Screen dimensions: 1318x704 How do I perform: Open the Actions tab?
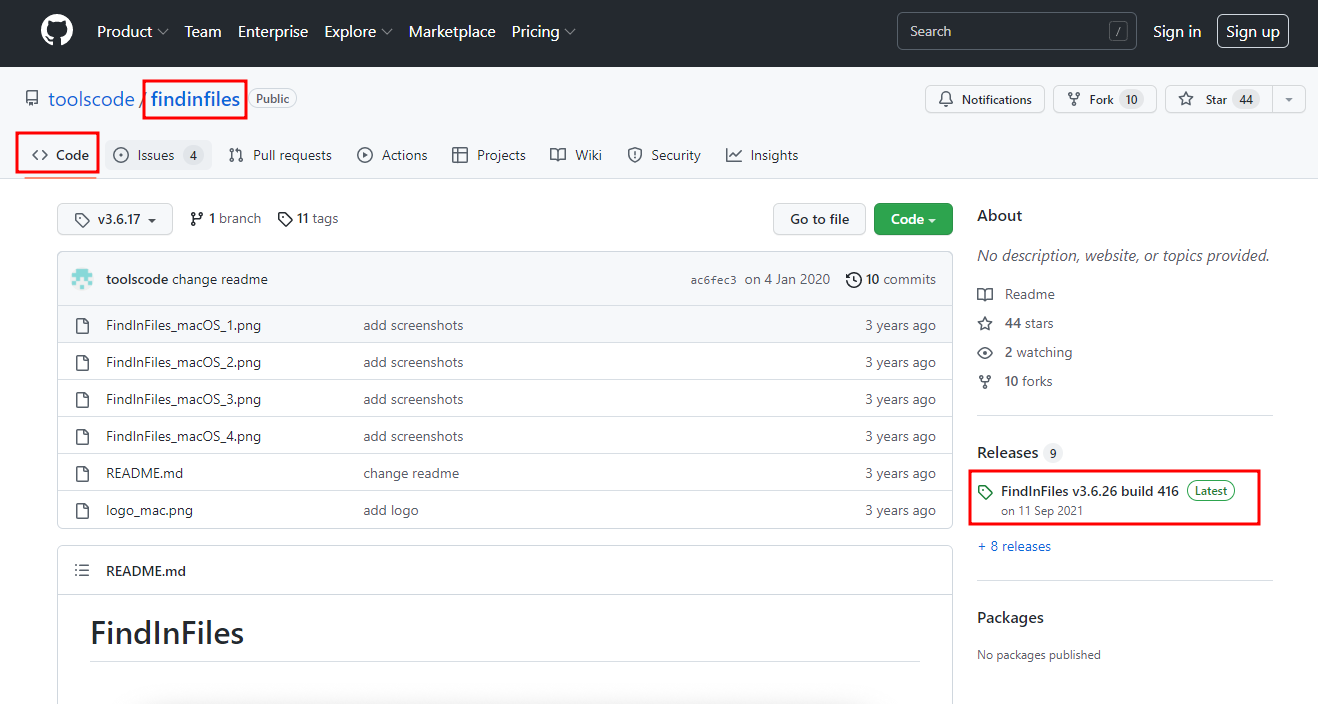click(x=392, y=155)
